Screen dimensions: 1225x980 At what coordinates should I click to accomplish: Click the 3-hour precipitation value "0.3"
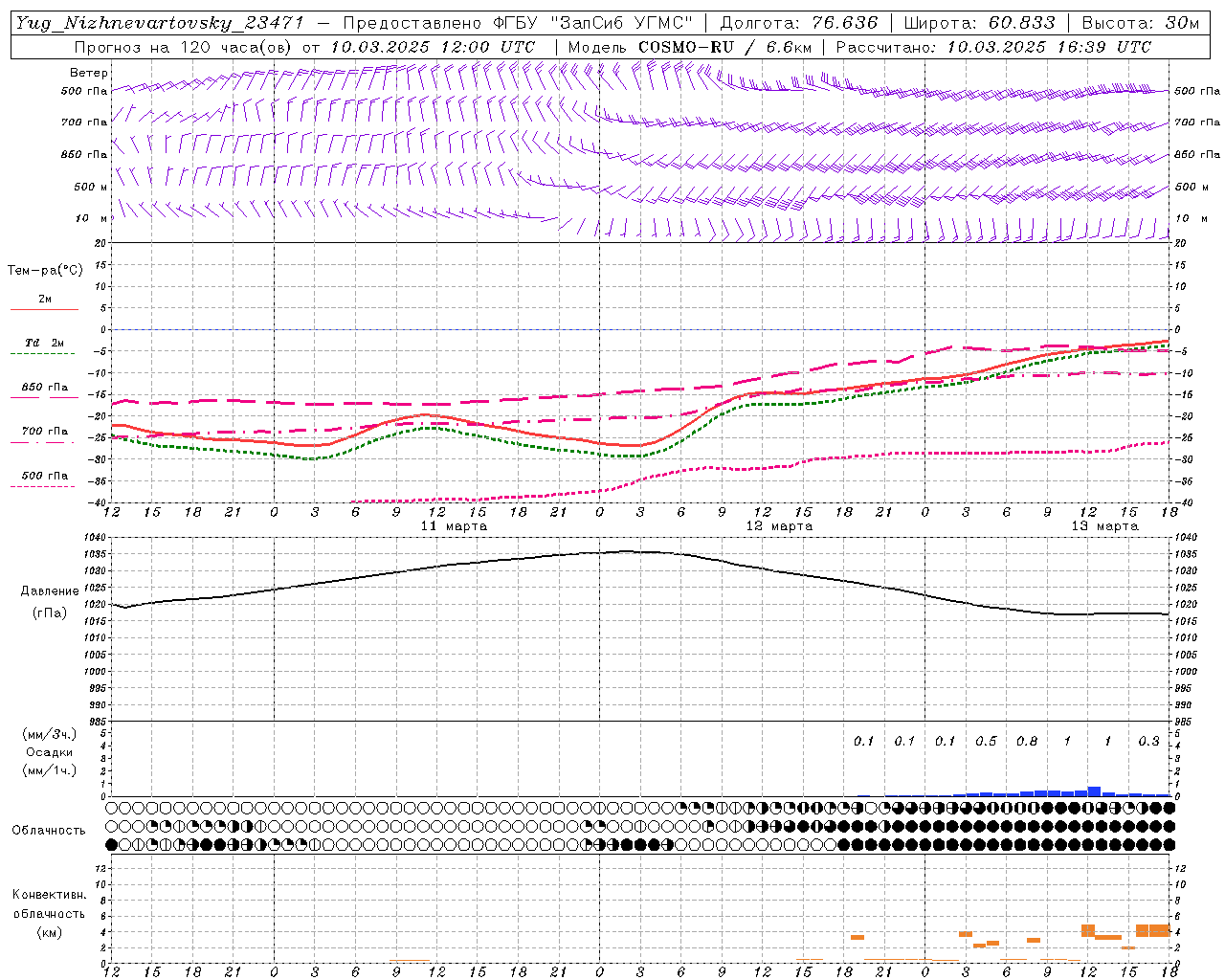pos(1148,742)
